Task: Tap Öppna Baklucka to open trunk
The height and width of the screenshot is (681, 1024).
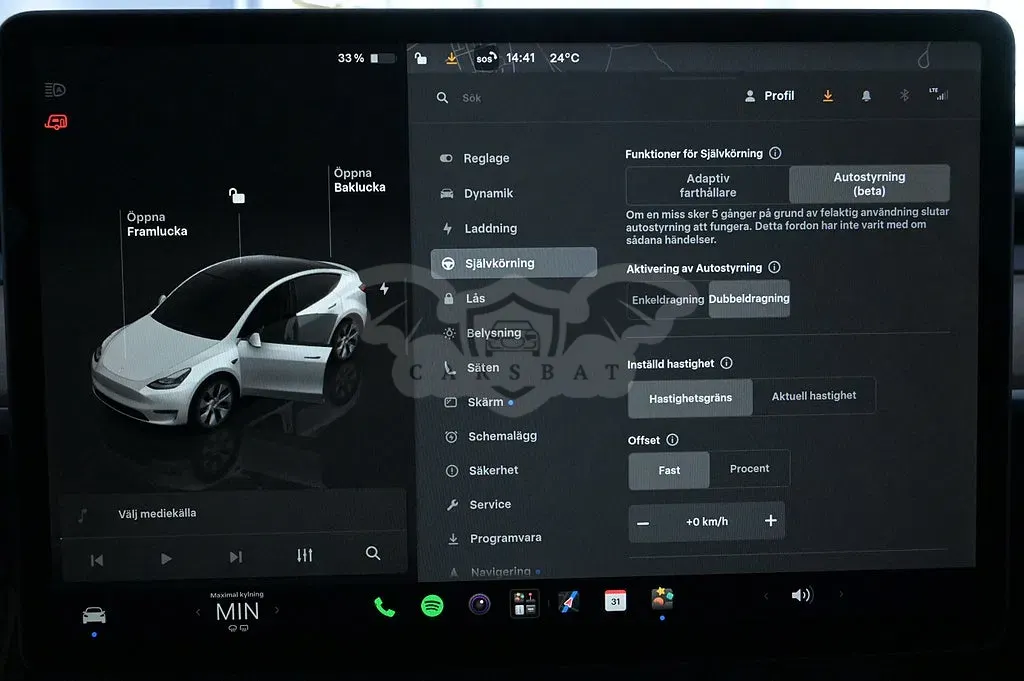Action: (x=359, y=180)
